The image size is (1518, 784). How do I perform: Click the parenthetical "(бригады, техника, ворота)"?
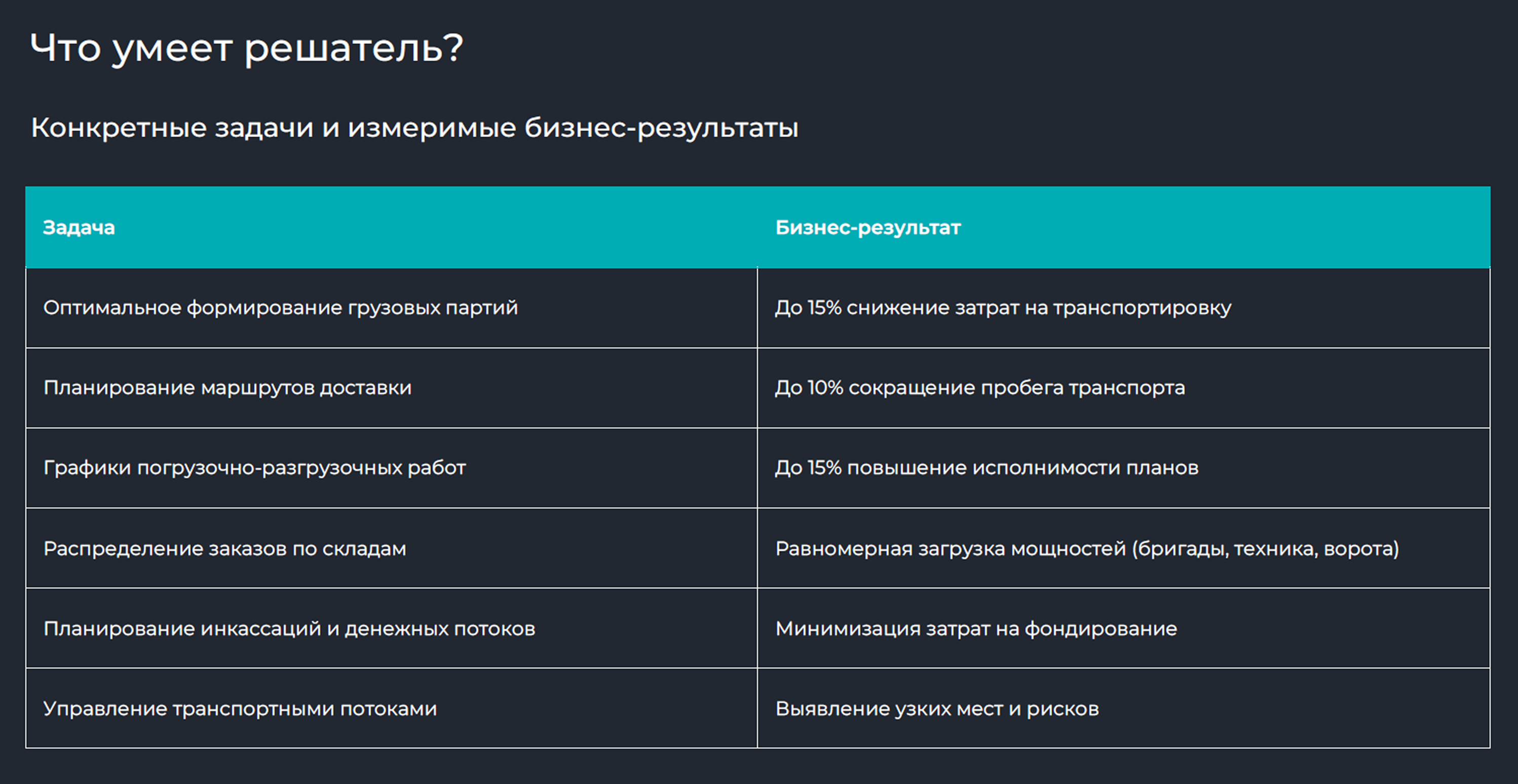coord(1265,548)
